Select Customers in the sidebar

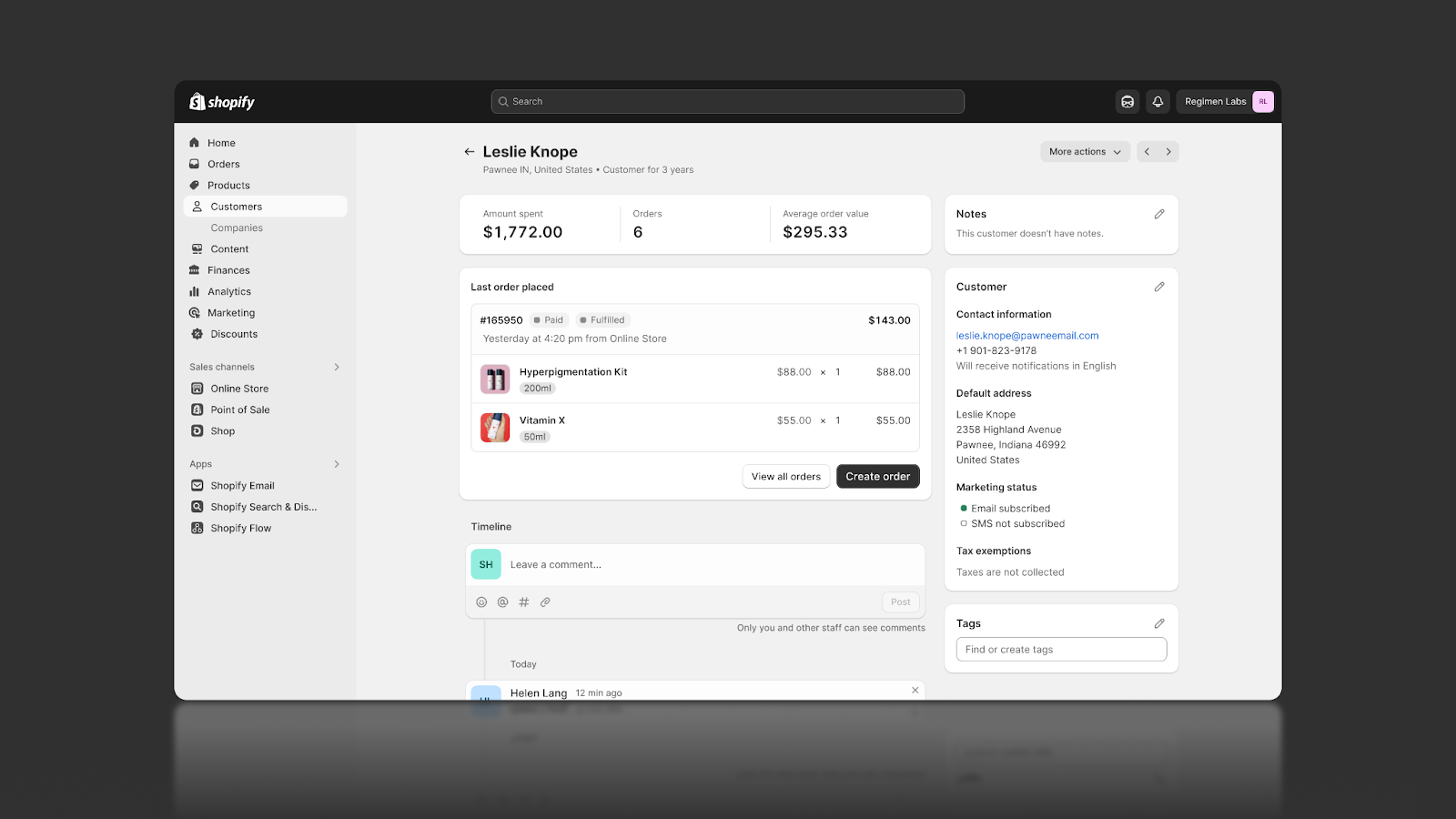(266, 207)
